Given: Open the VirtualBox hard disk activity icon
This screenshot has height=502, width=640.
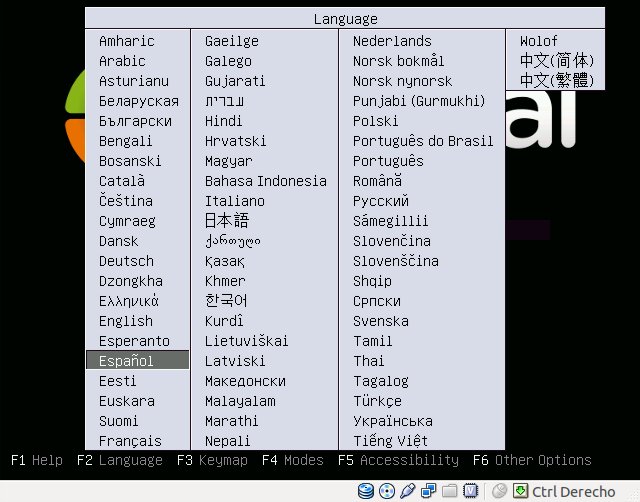Looking at the screenshot, I should (366, 491).
